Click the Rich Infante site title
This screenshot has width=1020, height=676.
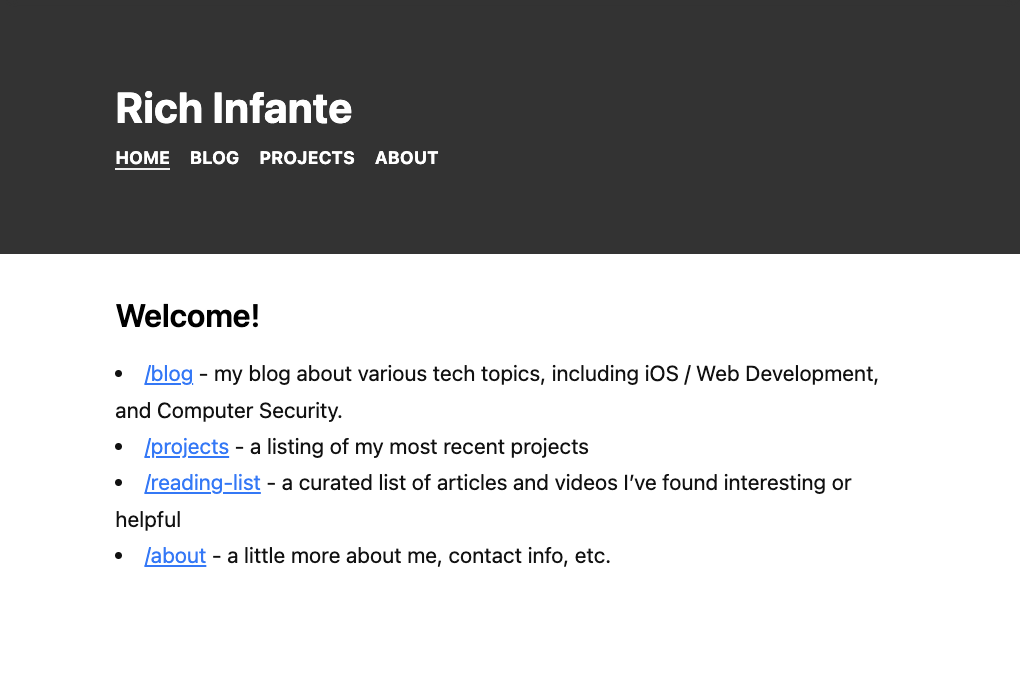click(x=233, y=108)
